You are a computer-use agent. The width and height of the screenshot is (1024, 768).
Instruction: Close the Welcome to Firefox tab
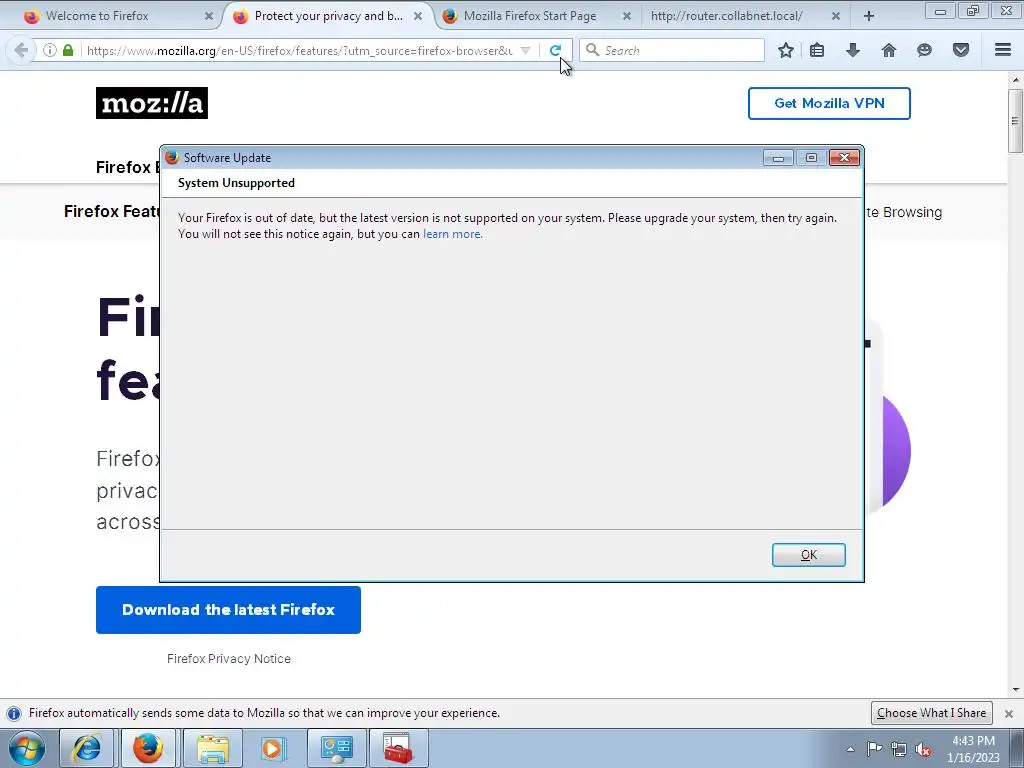208,16
